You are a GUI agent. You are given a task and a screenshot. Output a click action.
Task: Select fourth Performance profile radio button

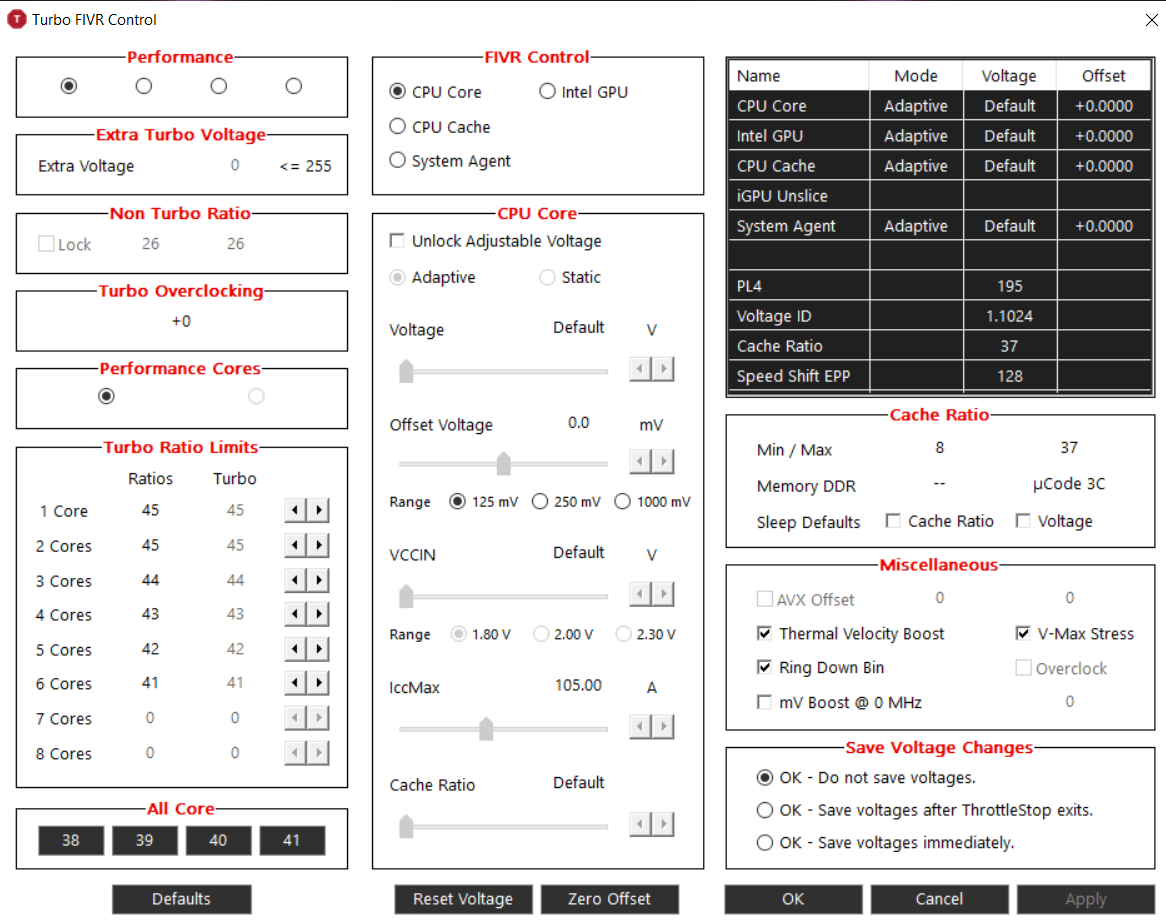tap(294, 86)
